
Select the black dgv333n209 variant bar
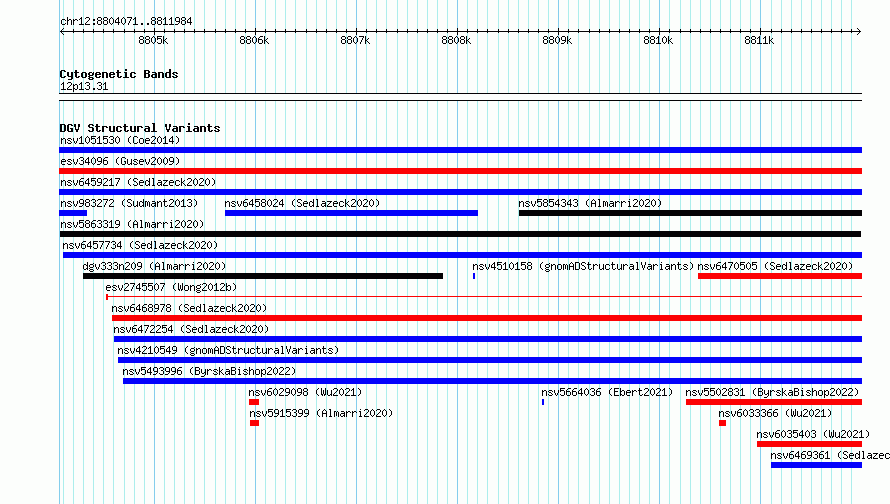point(263,276)
